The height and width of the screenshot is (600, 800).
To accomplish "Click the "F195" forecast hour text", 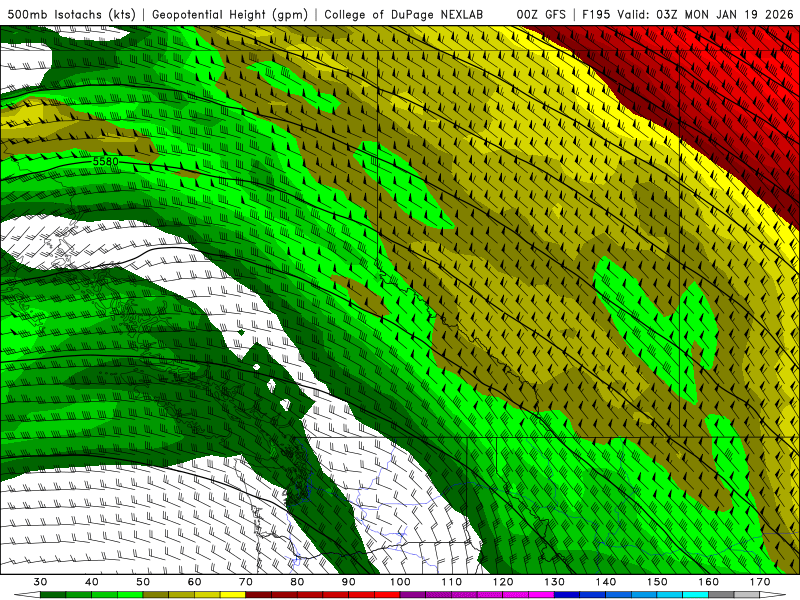I will pos(596,15).
